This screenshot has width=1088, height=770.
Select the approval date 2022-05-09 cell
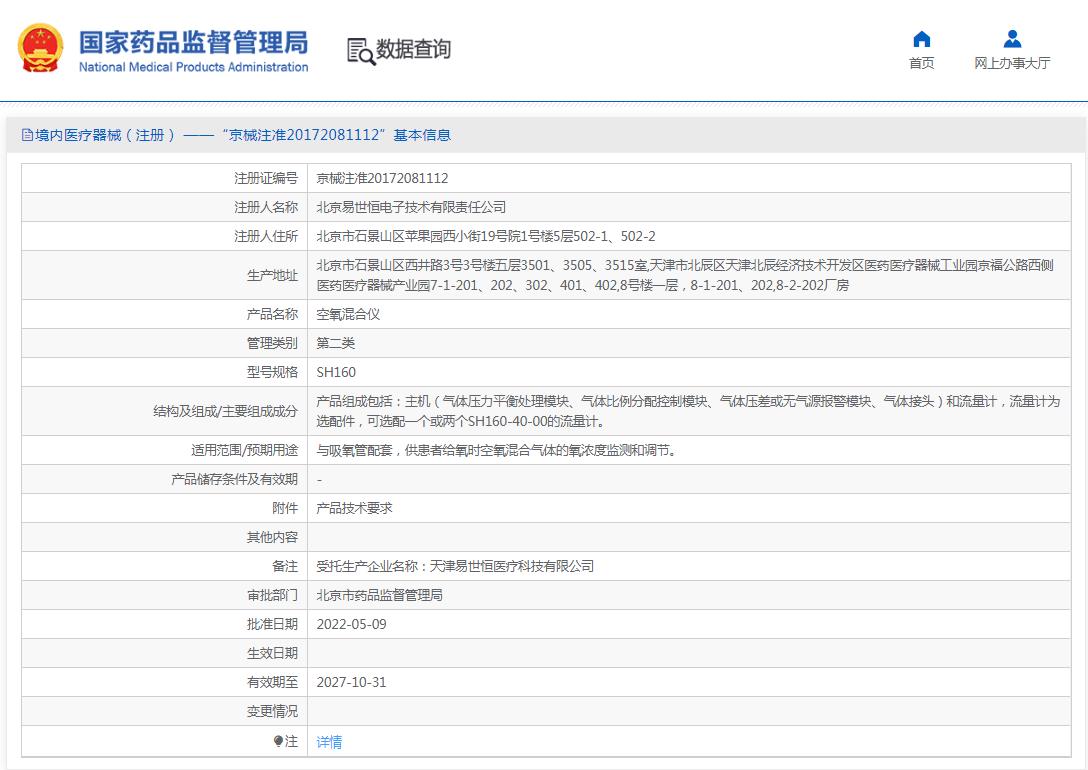[353, 624]
